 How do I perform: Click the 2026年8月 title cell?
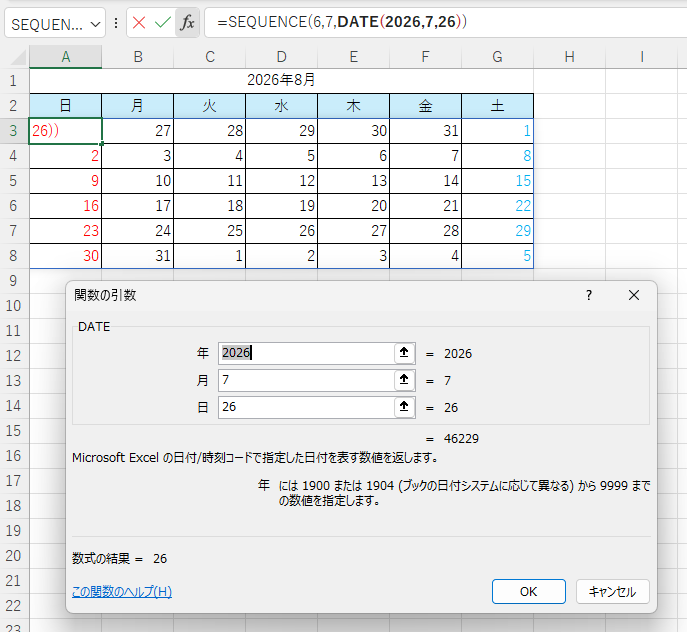[281, 80]
